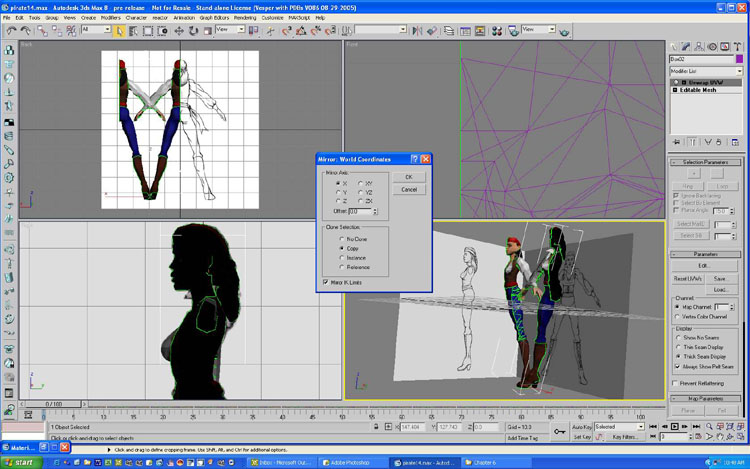Enable the Prevent Reflattening checkbox

[x=677, y=383]
